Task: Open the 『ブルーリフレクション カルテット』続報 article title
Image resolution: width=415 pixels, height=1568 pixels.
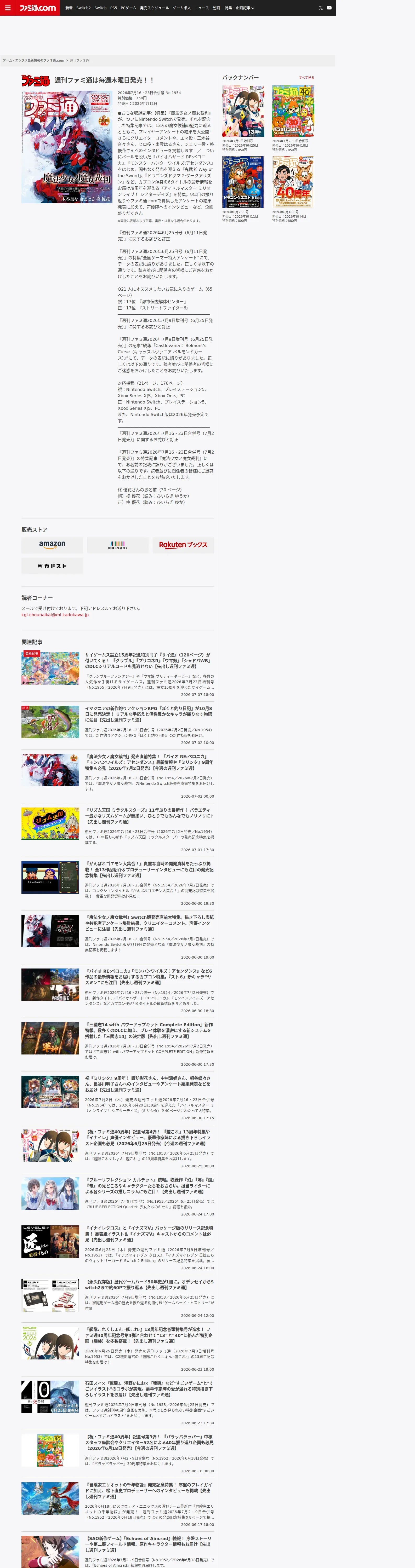Action: 149,1185
